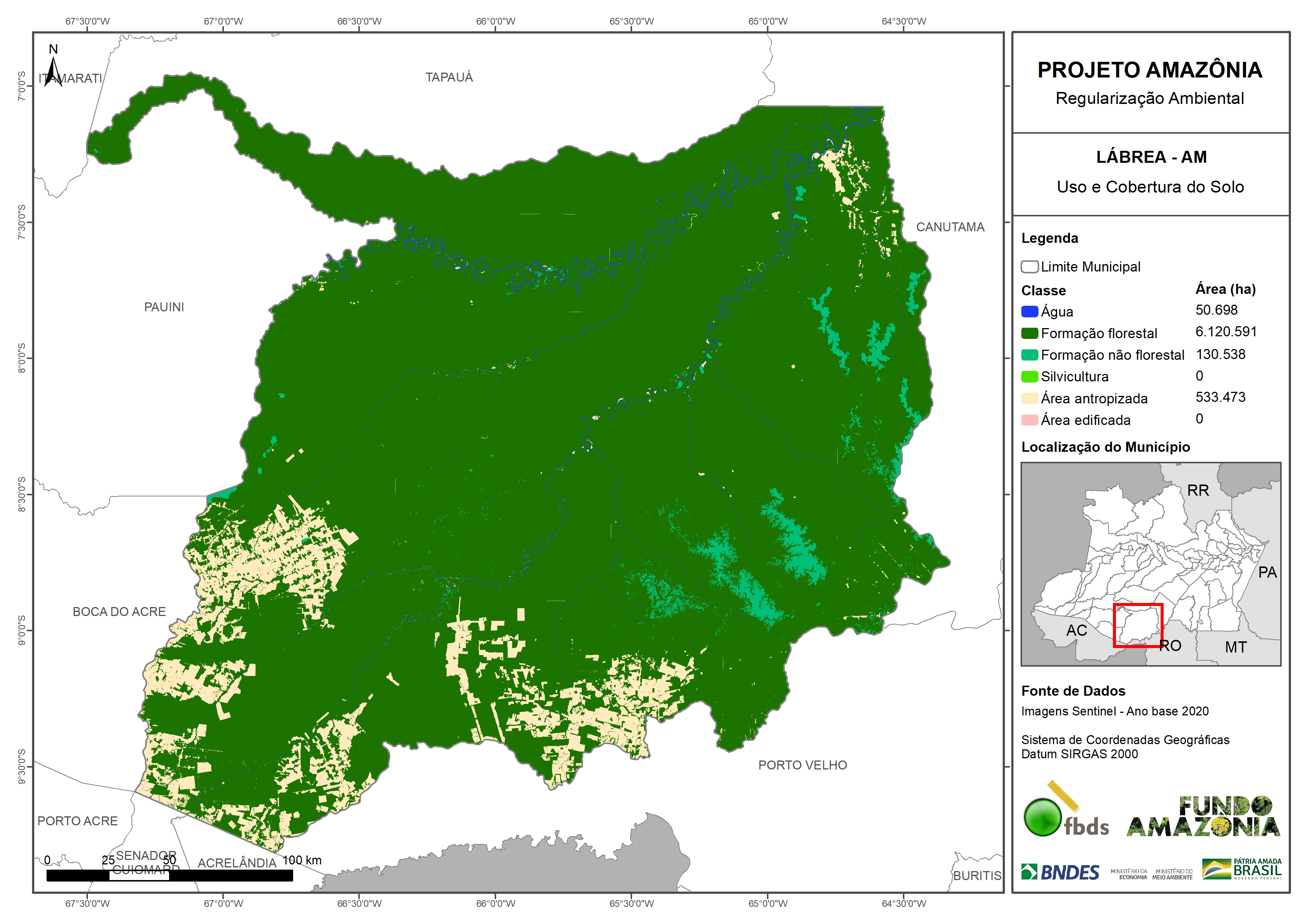Click the Área antropizada beige swatch
This screenshot has height=924, width=1307.
(1029, 398)
